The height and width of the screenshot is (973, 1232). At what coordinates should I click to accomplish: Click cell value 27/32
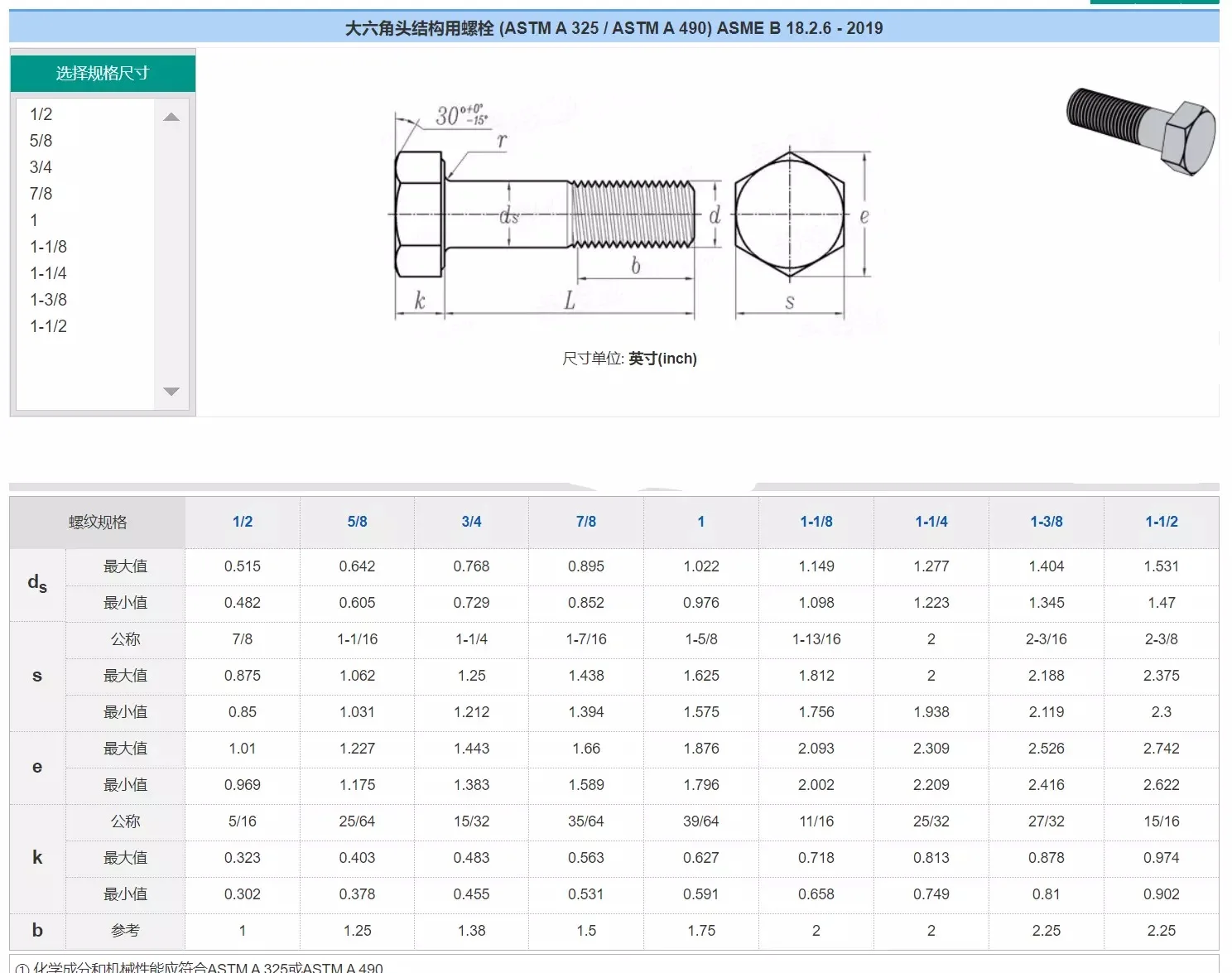point(1047,821)
